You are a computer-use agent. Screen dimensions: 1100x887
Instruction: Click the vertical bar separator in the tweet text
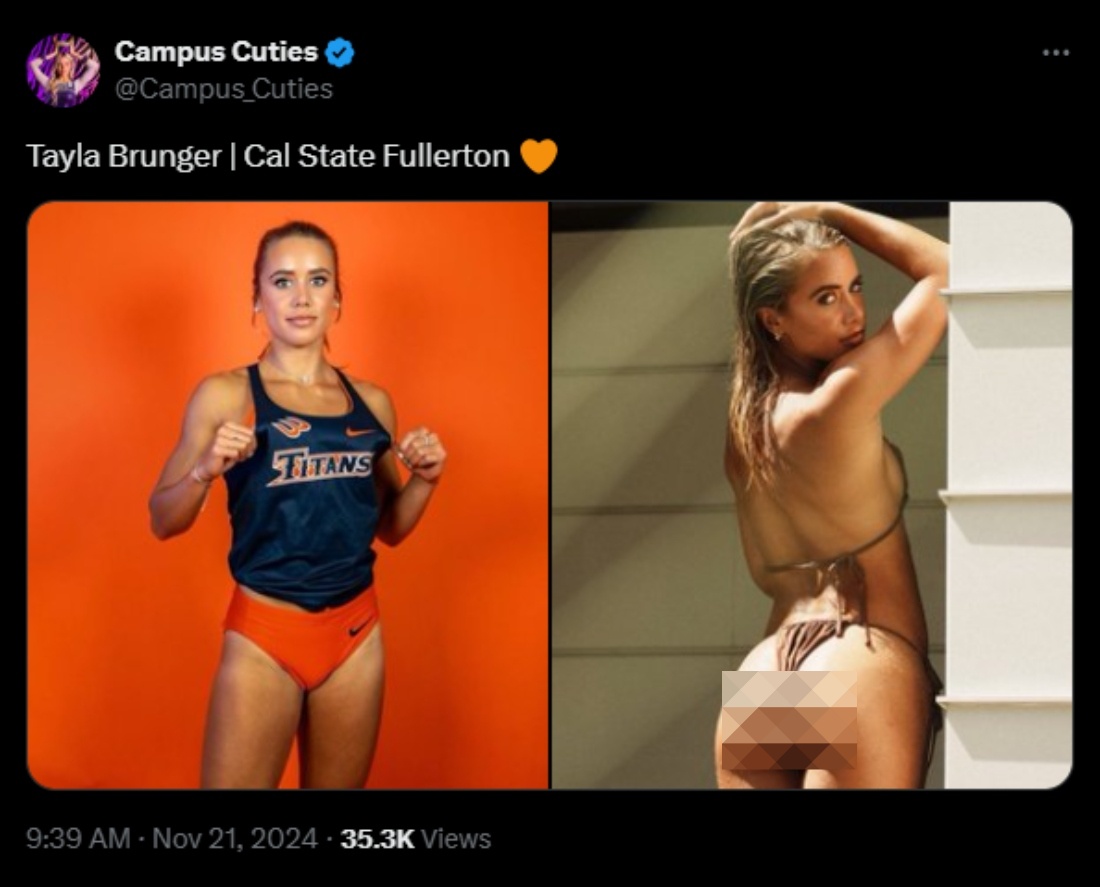point(232,157)
